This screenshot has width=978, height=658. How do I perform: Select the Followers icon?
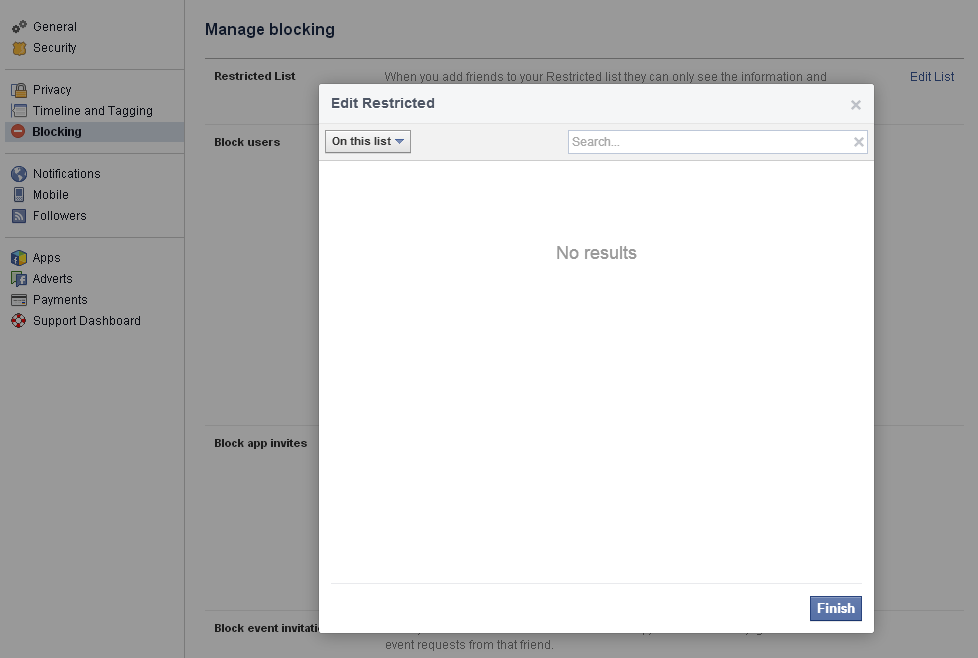click(19, 215)
